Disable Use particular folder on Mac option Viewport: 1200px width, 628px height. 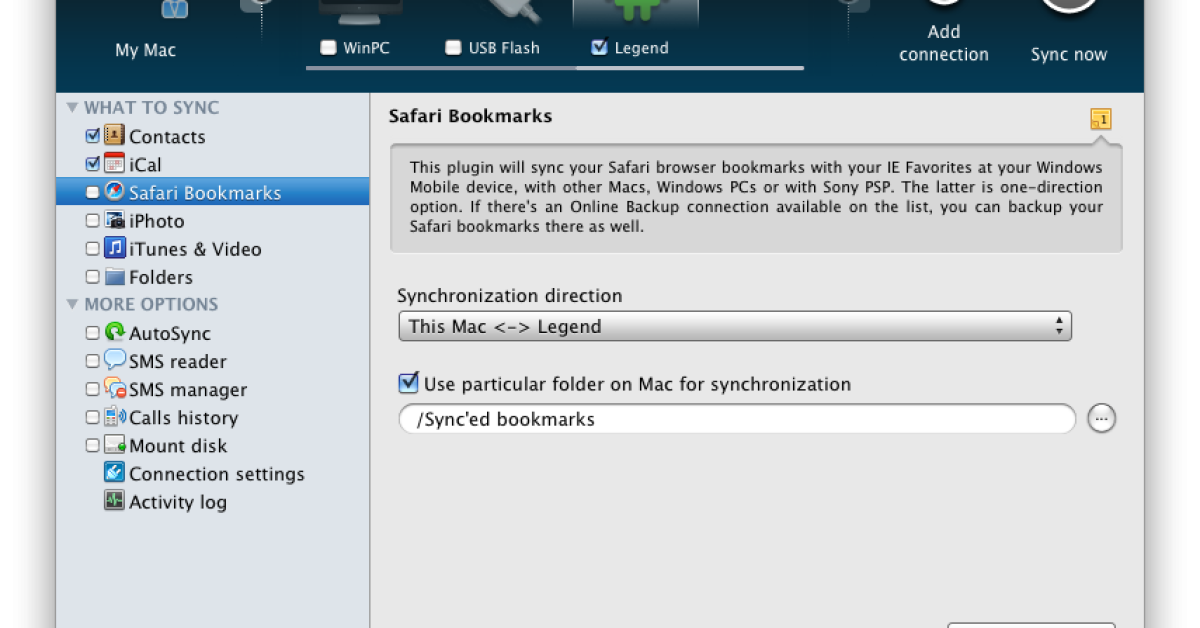pos(408,383)
